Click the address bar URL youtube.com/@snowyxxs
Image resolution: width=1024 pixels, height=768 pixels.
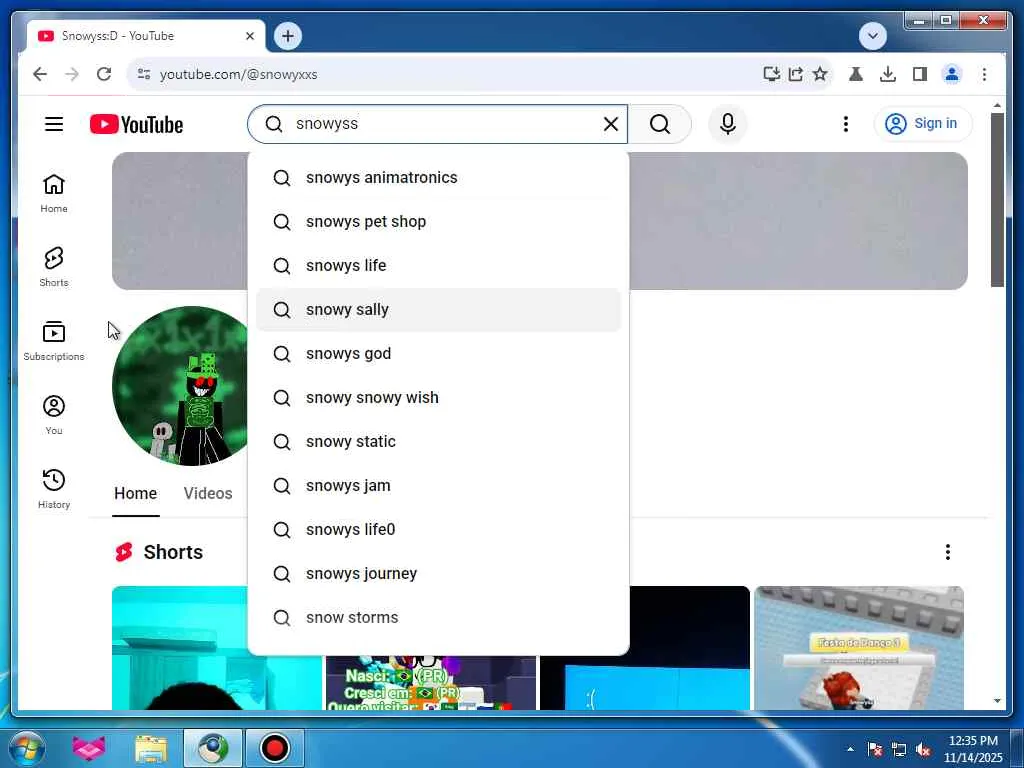[x=238, y=74]
